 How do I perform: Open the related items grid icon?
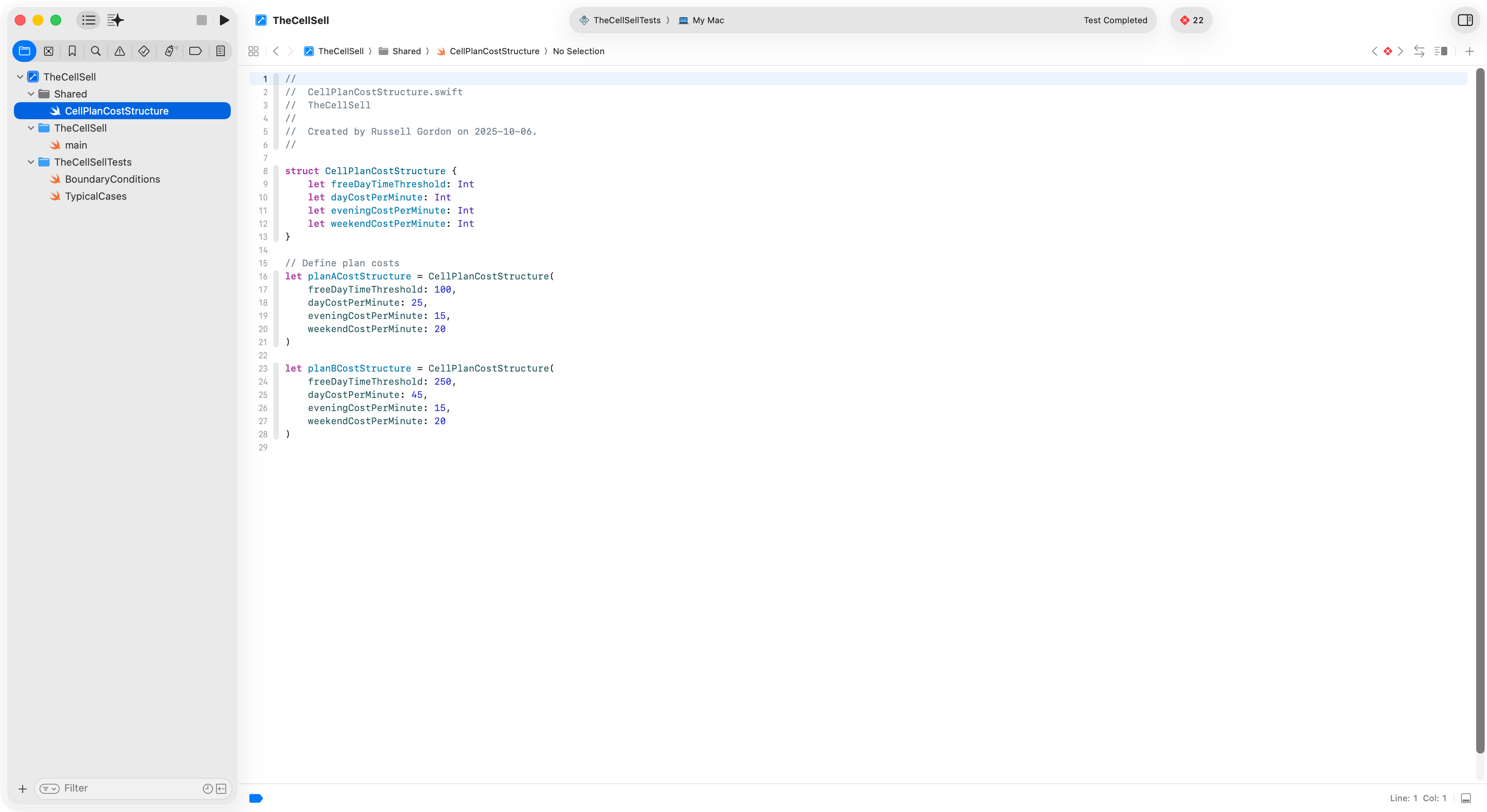[253, 51]
